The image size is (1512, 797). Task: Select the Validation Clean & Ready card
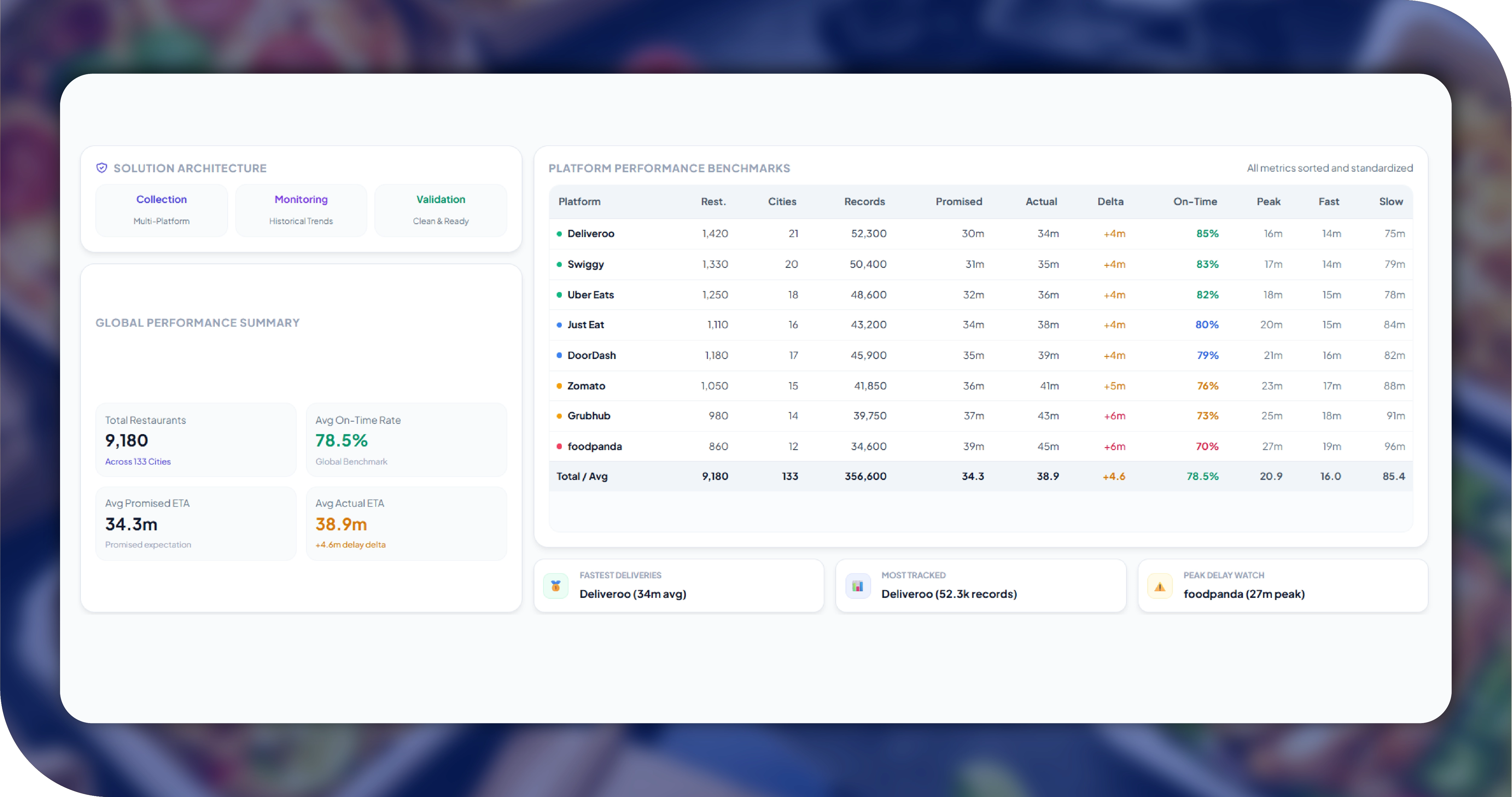(441, 210)
